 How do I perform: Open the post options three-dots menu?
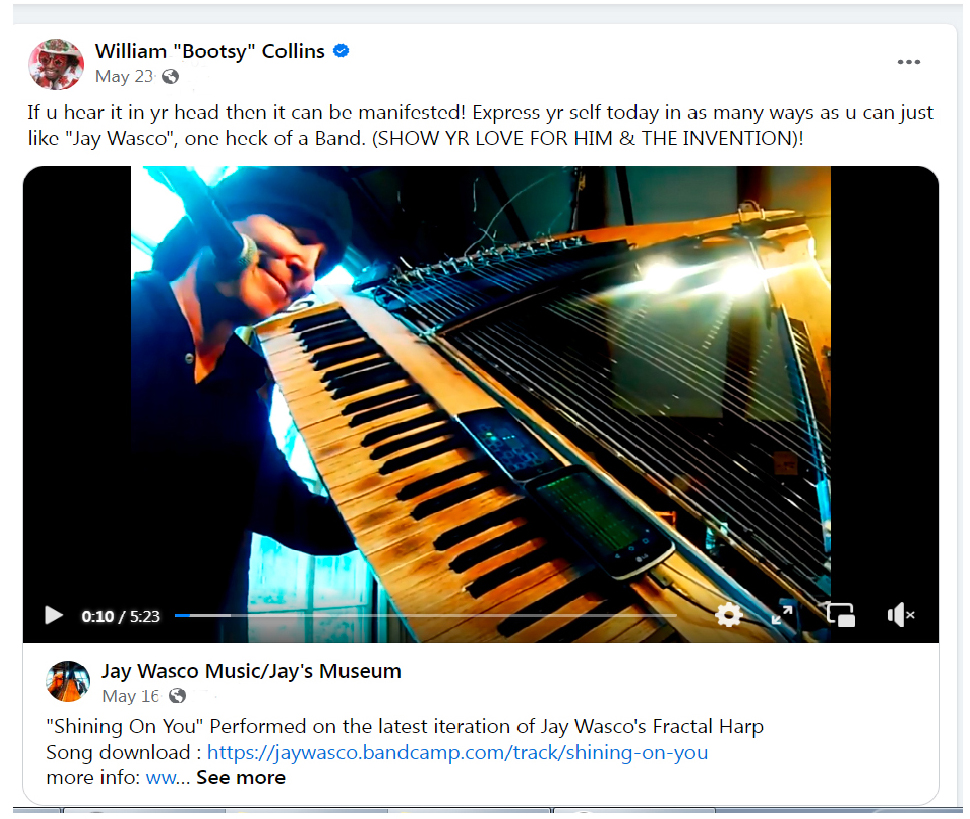click(x=908, y=62)
